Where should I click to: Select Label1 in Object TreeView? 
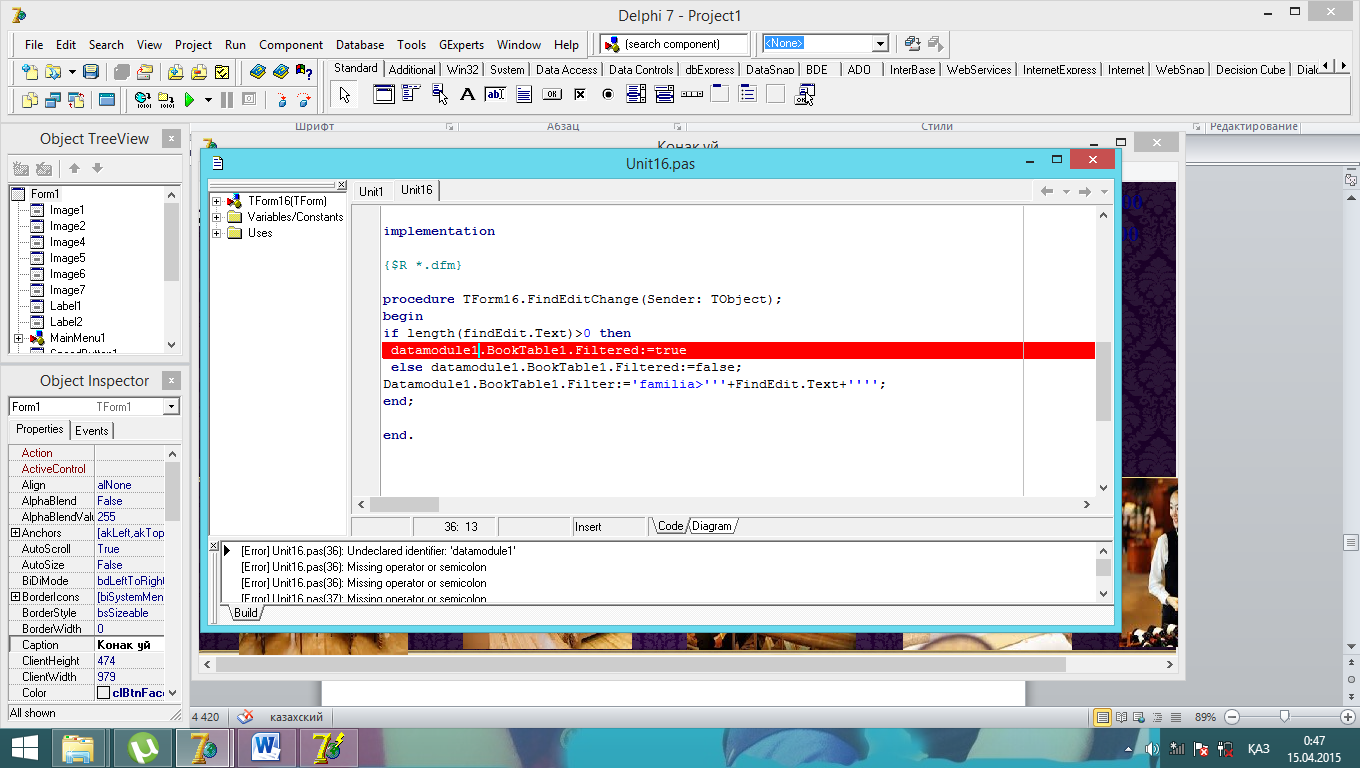point(66,306)
